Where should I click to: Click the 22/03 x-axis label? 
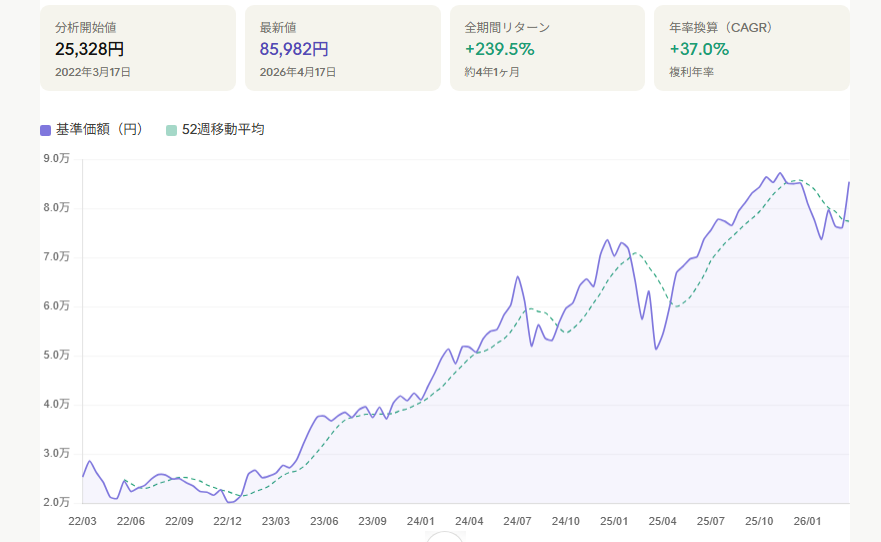(82, 521)
